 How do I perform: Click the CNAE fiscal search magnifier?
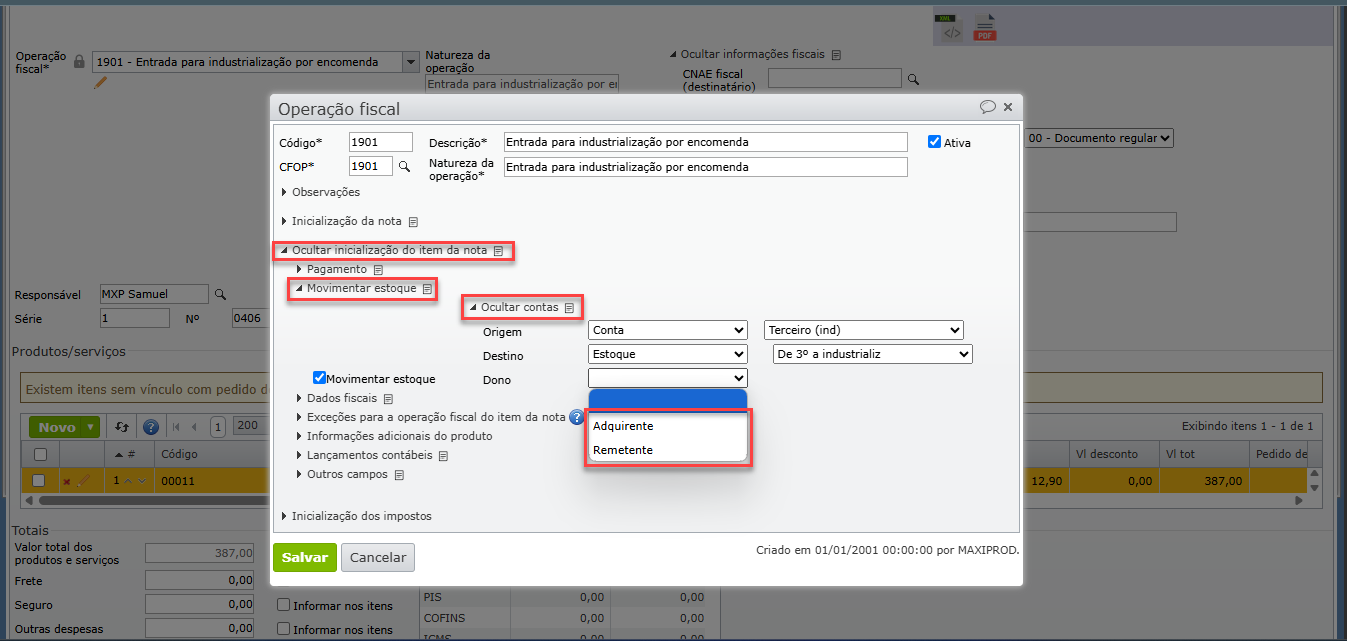[x=912, y=79]
